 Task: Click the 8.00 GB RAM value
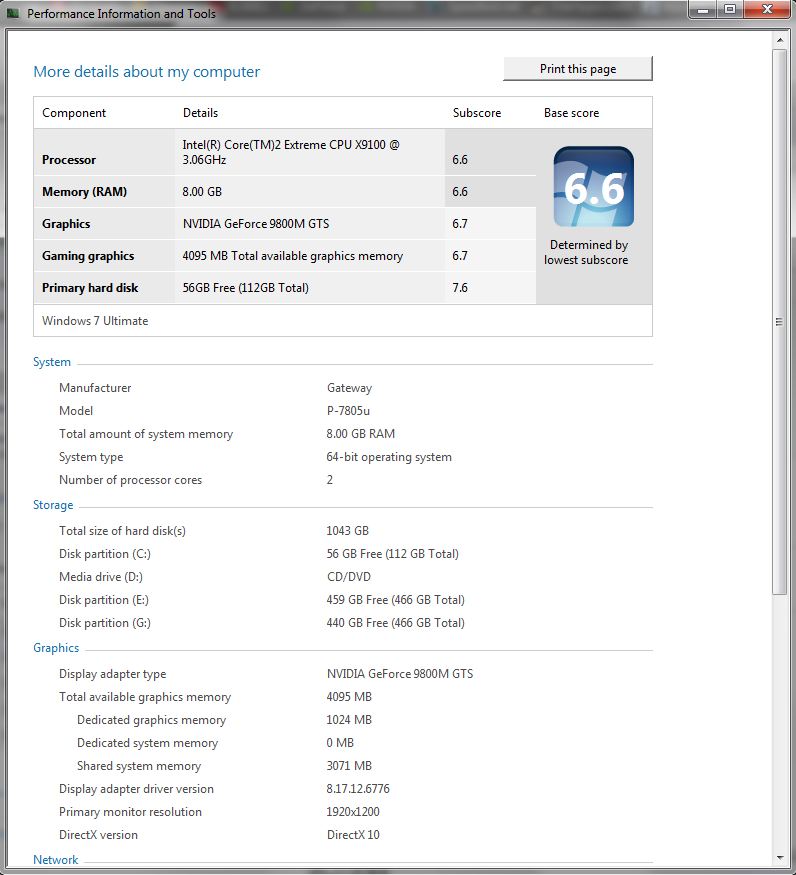(361, 434)
